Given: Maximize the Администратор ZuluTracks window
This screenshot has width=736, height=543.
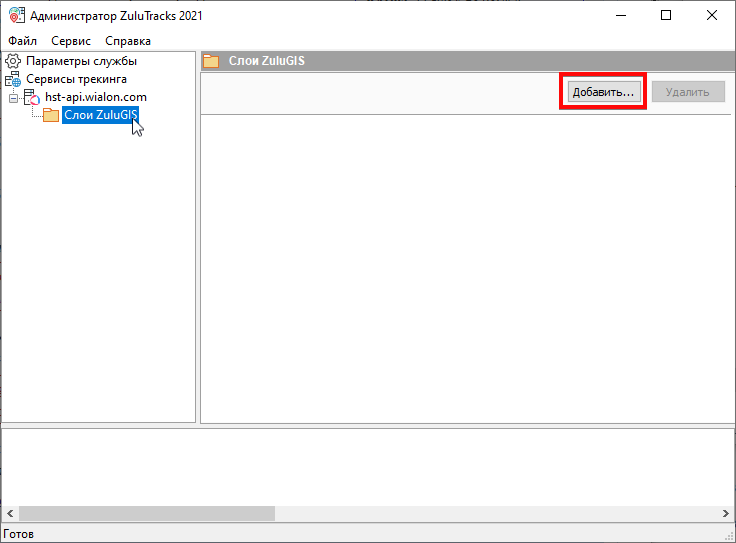Looking at the screenshot, I should 666,15.
